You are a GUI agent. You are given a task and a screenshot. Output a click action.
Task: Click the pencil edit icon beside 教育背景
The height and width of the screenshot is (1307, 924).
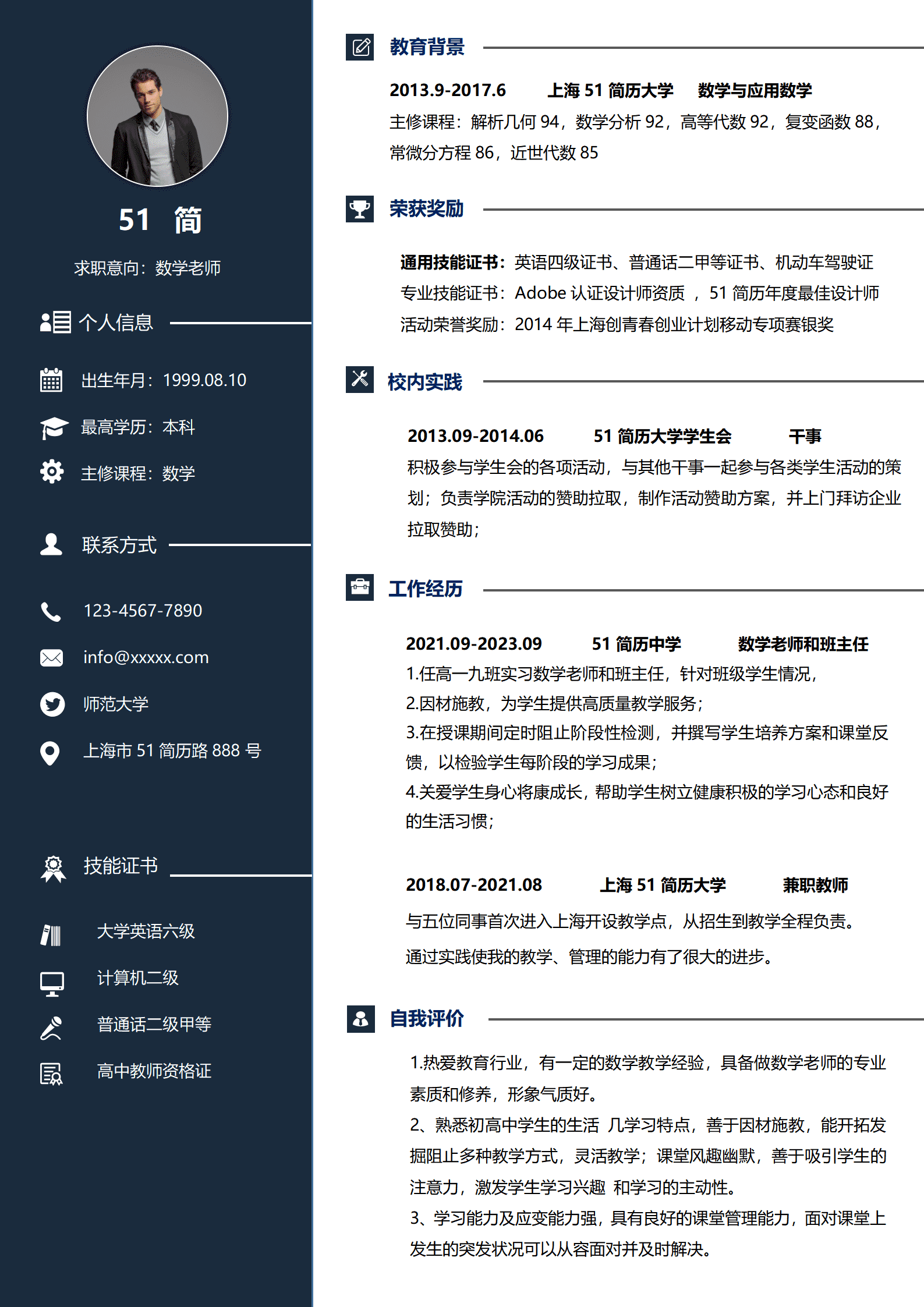(x=360, y=47)
